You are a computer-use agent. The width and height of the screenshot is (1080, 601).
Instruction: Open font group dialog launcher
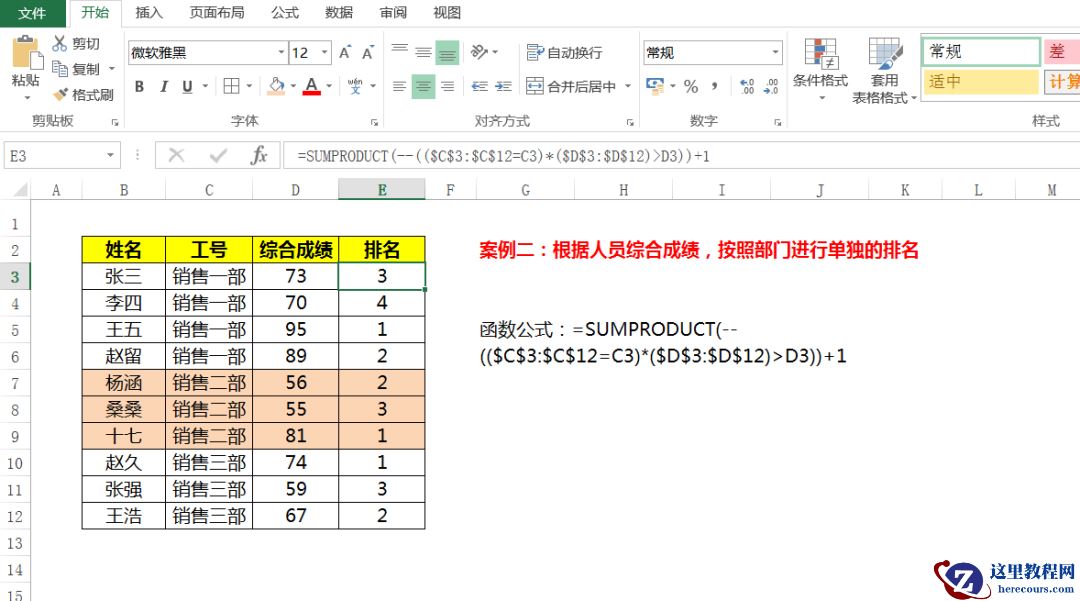tap(374, 123)
